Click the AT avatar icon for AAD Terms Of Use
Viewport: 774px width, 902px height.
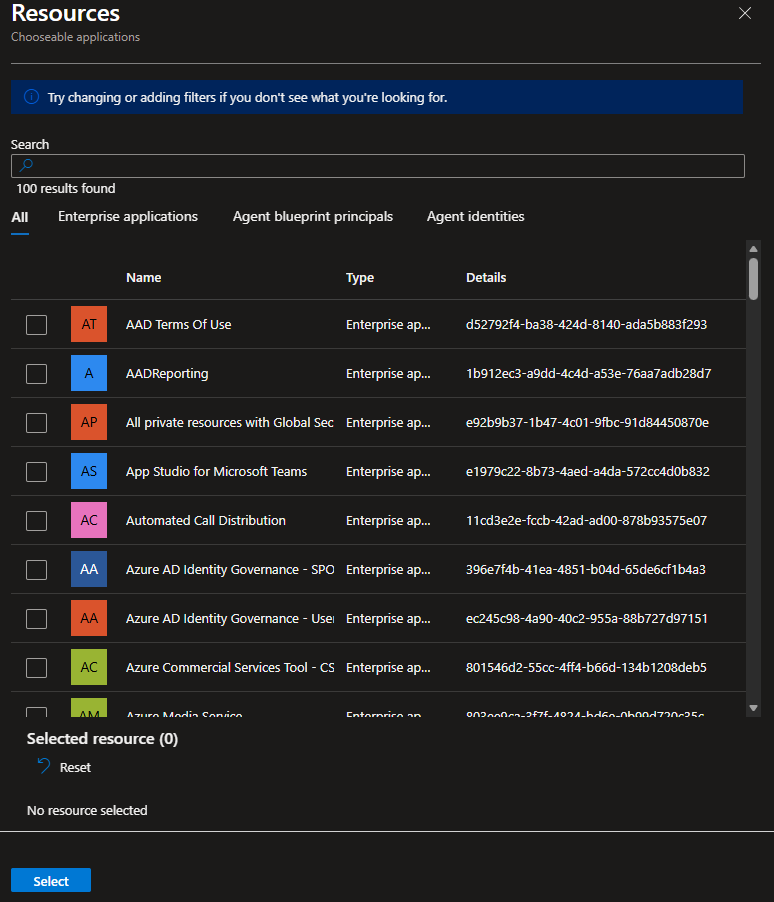(x=89, y=324)
